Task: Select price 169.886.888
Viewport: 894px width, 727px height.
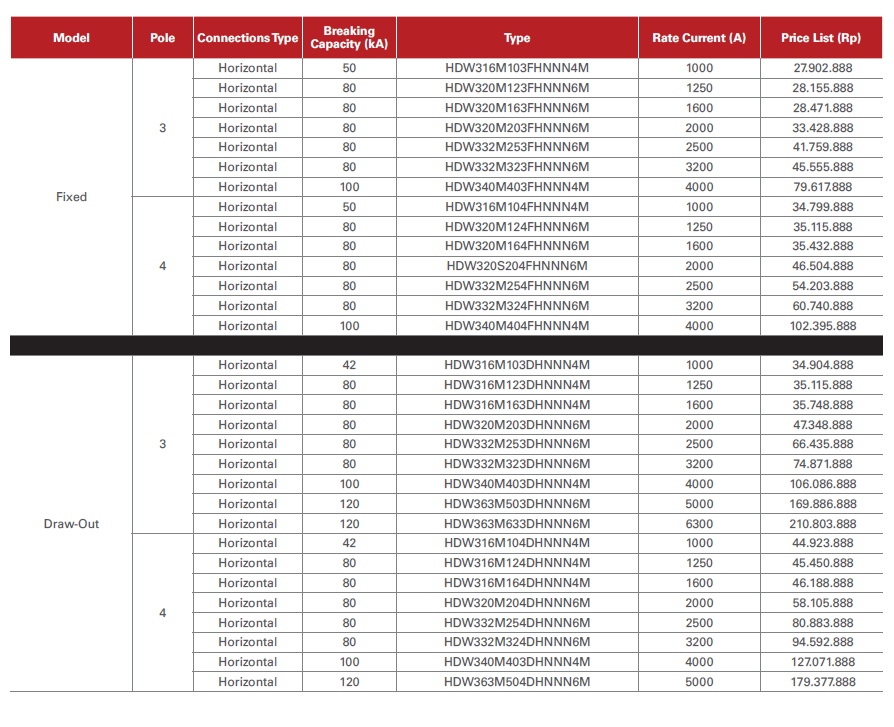Action: tap(823, 503)
